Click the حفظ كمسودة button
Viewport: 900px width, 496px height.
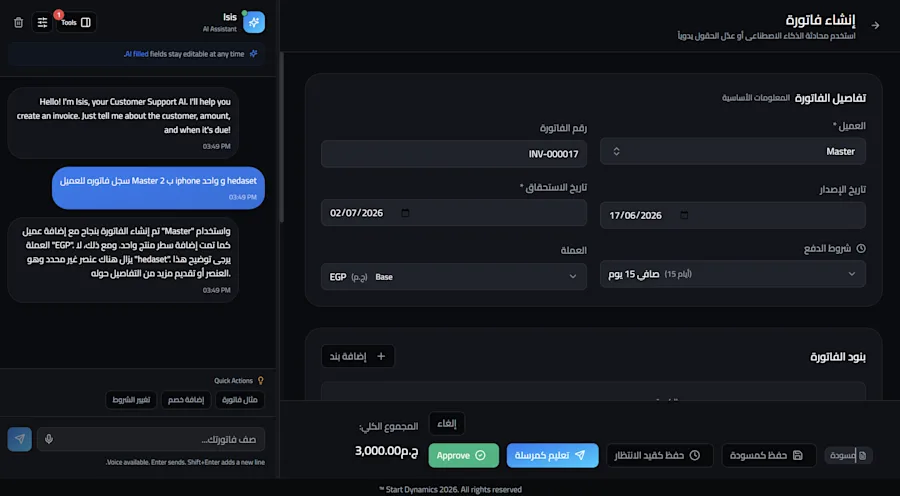(x=769, y=455)
